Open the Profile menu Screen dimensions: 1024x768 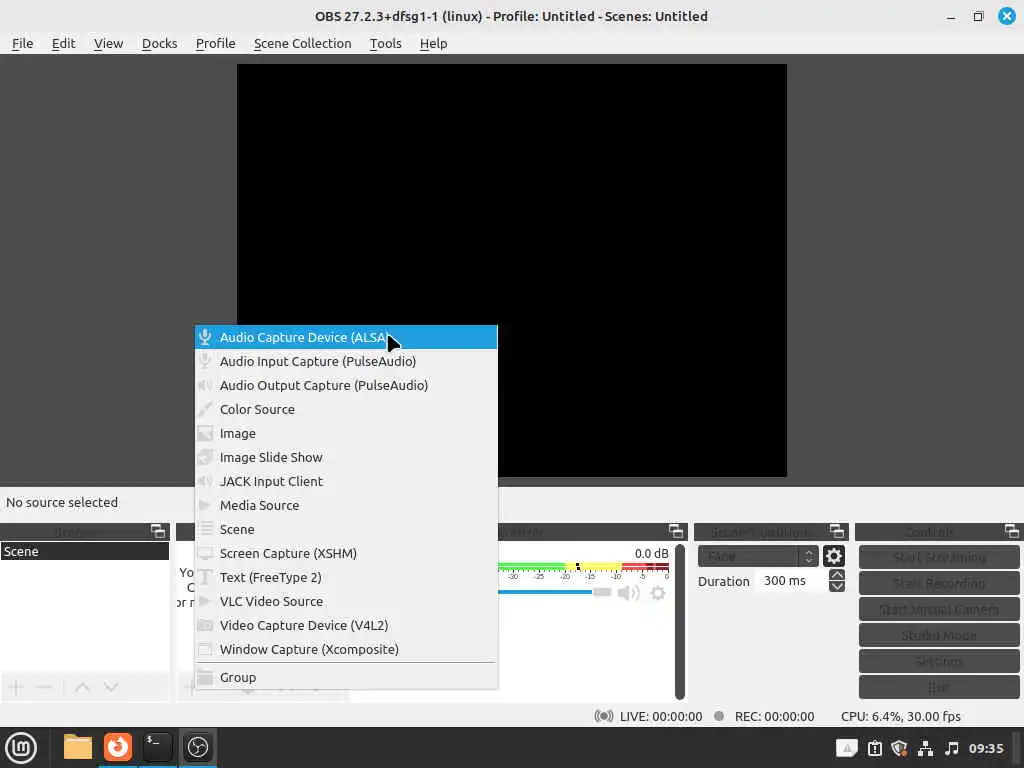coord(216,43)
